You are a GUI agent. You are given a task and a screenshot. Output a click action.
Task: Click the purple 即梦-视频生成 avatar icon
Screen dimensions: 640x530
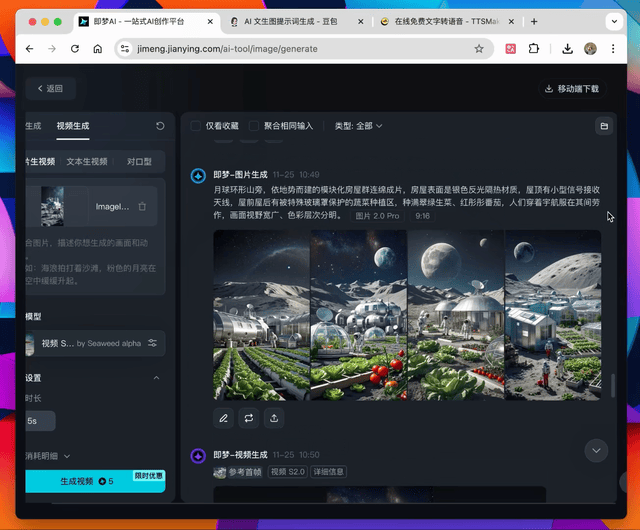(198, 456)
